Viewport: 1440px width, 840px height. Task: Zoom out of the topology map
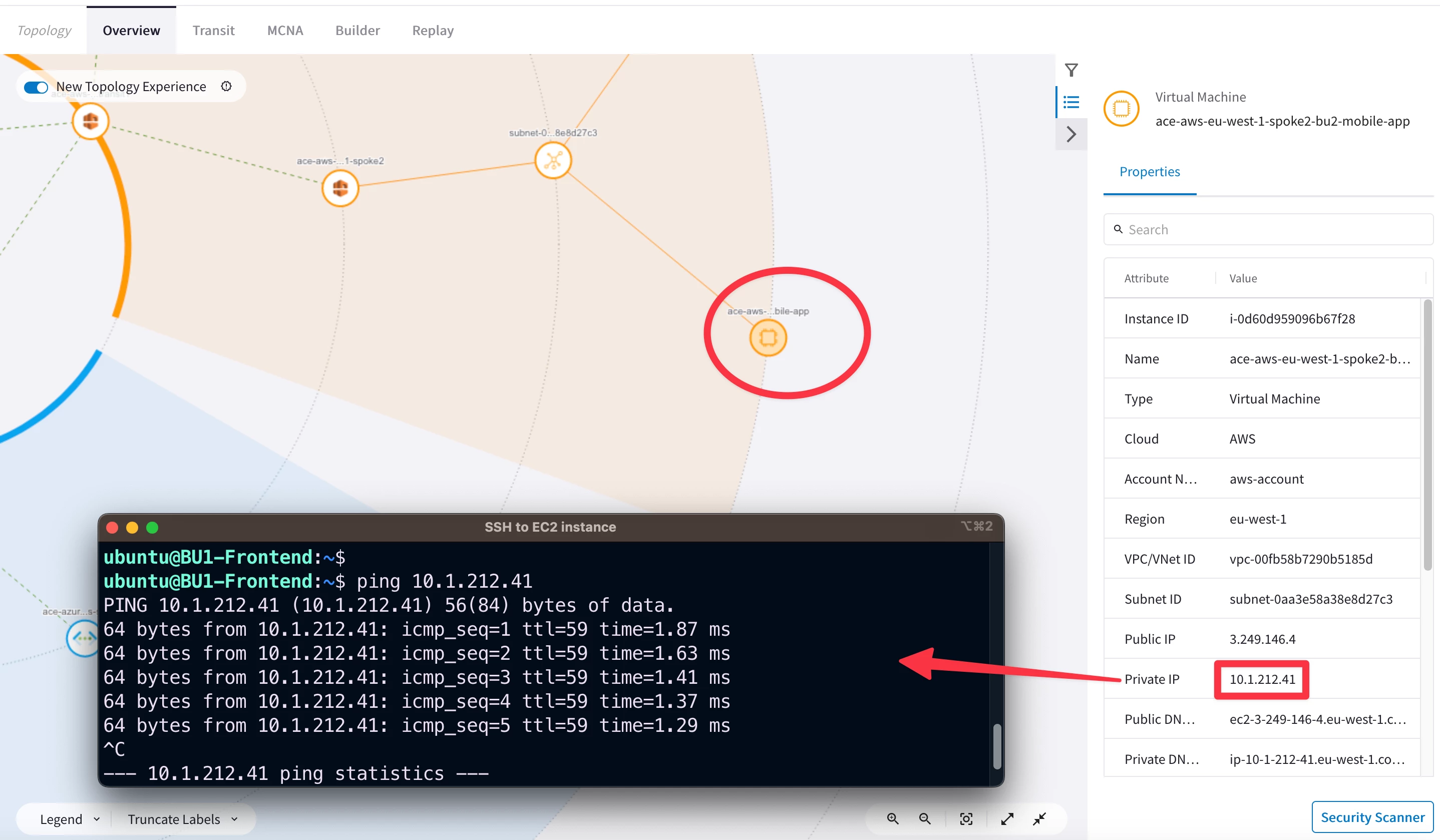pyautogui.click(x=925, y=818)
